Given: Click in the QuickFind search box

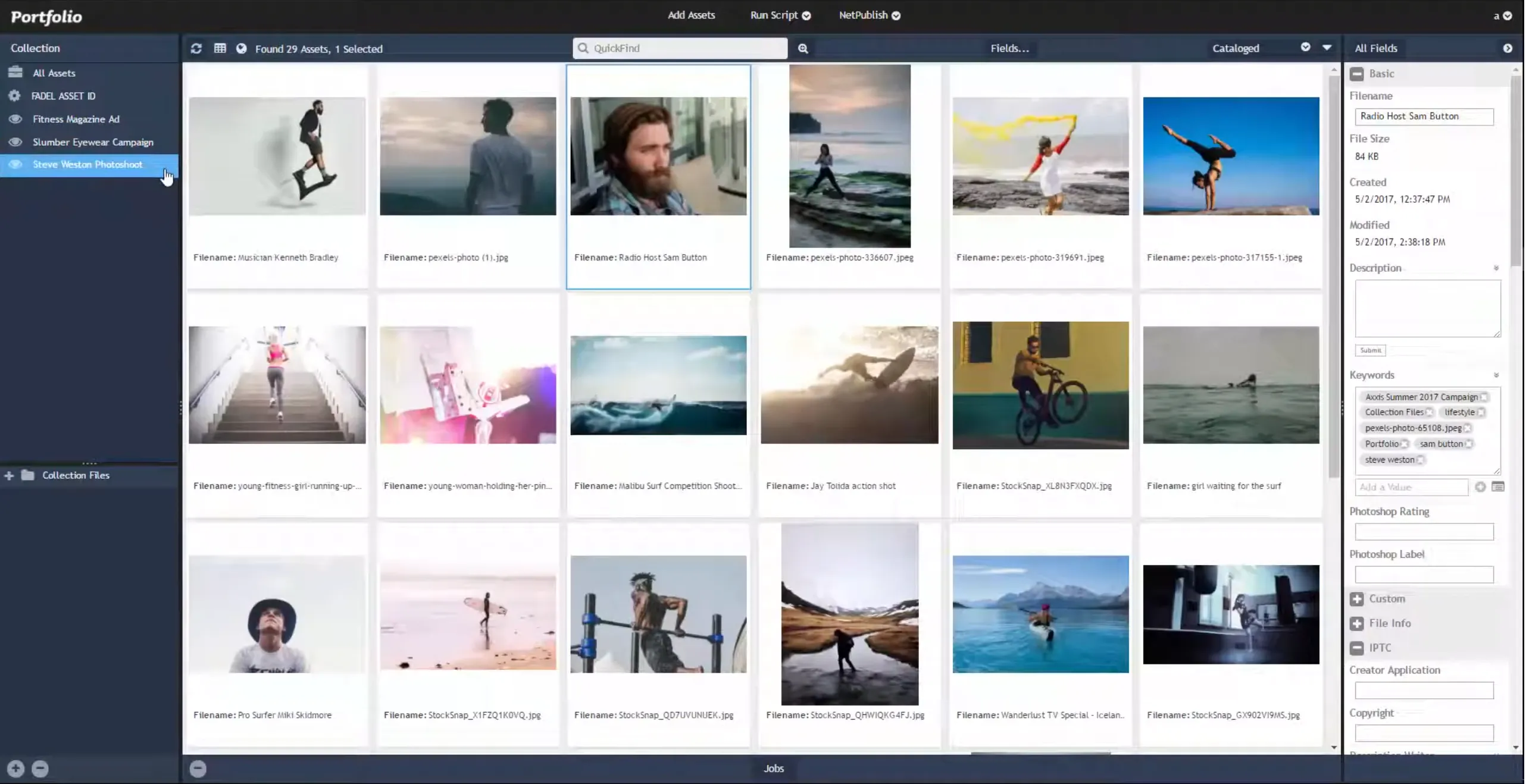Looking at the screenshot, I should coord(680,48).
